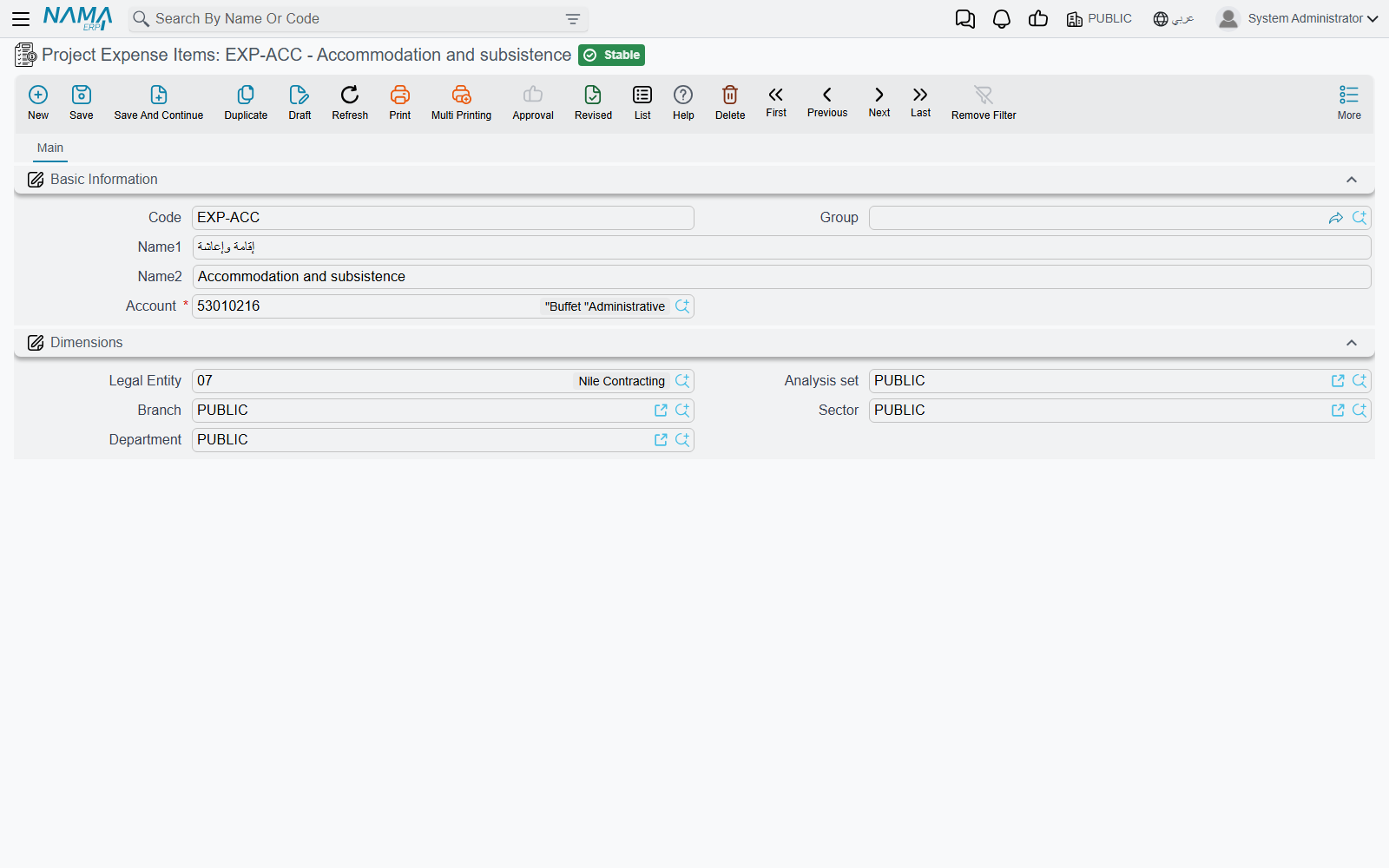Search Branch lookup icon
Image resolution: width=1389 pixels, height=868 pixels.
682,411
